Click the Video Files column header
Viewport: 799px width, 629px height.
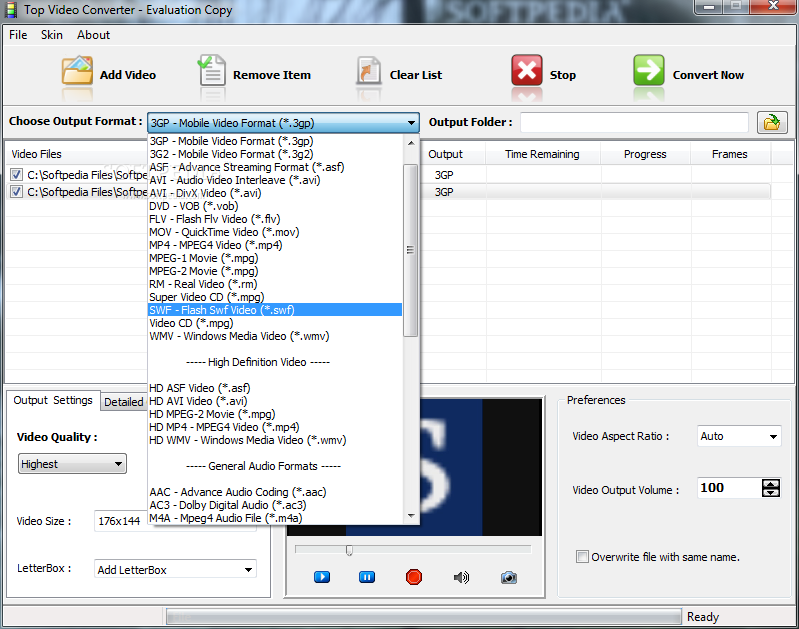76,154
